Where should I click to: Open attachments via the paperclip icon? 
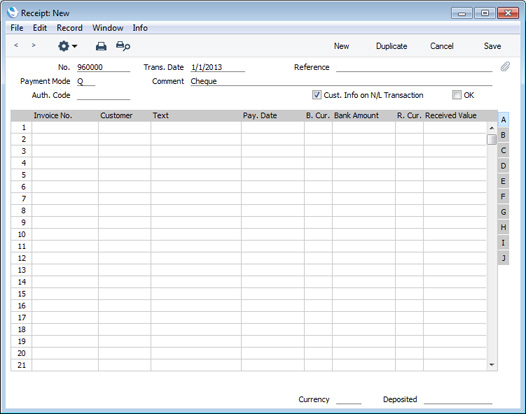[x=505, y=66]
